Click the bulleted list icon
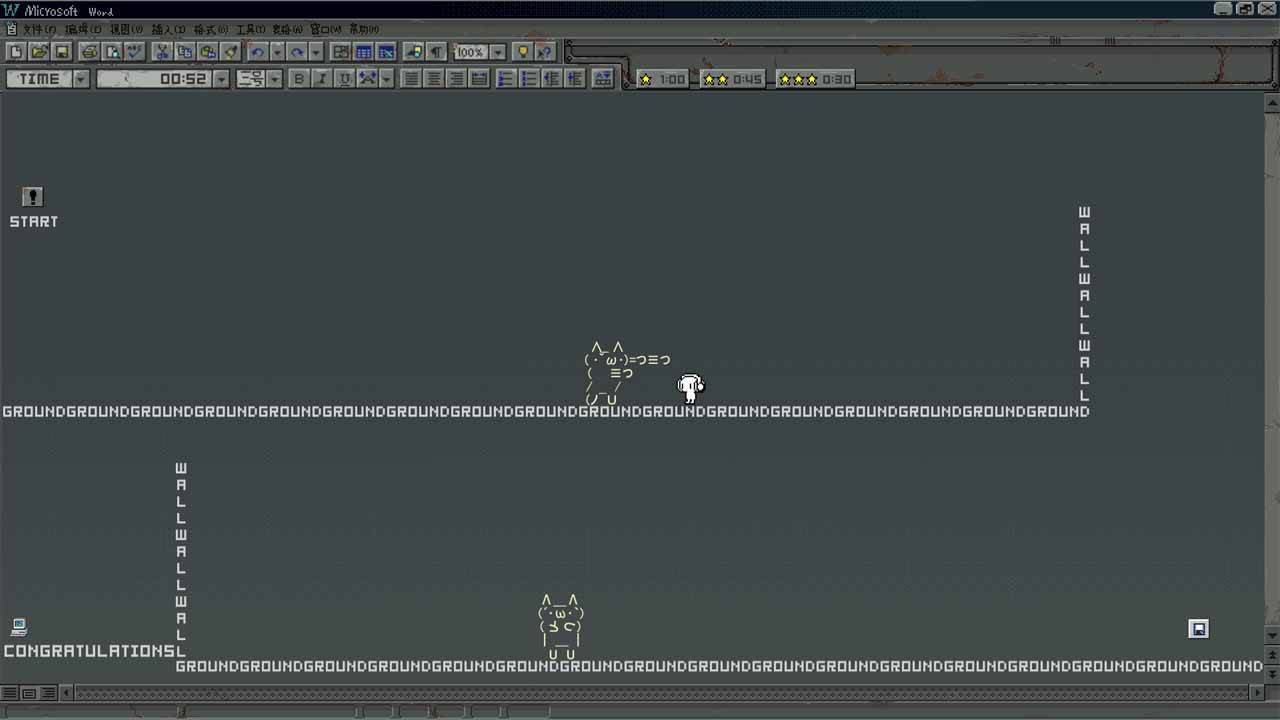The height and width of the screenshot is (720, 1280). click(530, 79)
